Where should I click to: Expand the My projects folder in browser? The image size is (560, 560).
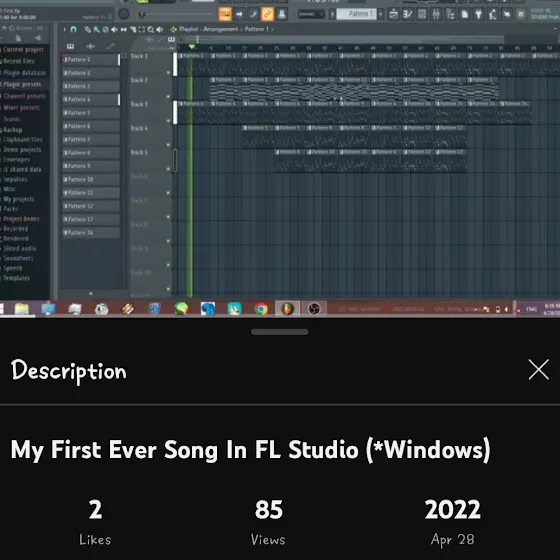(18, 199)
